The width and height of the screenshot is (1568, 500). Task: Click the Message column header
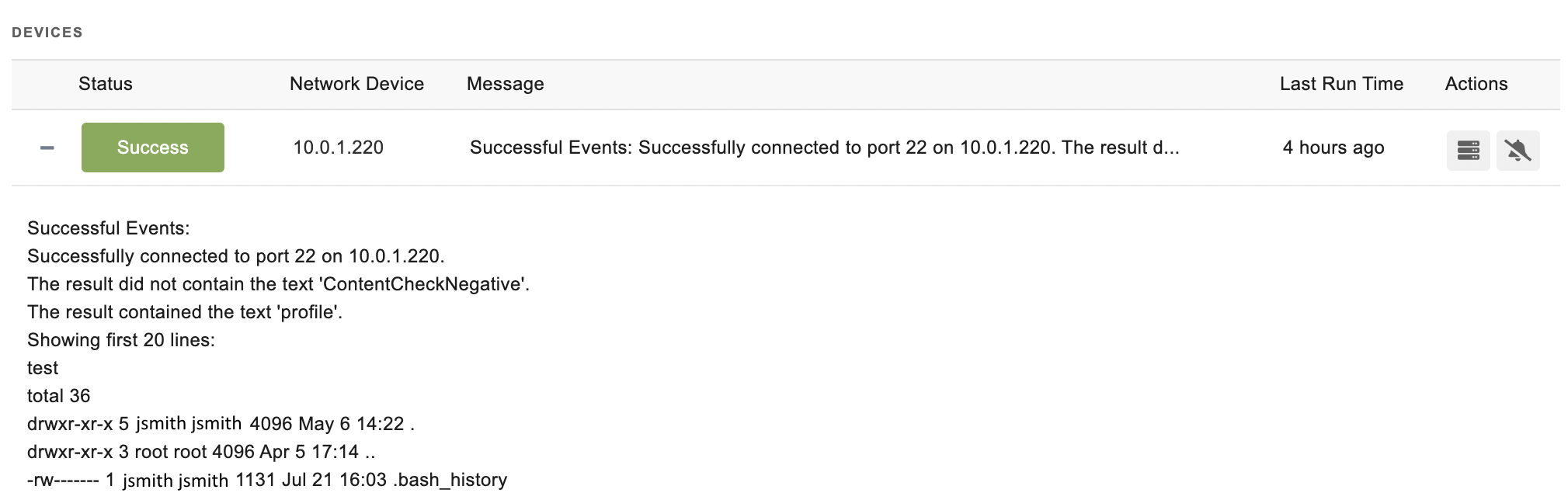tap(506, 84)
